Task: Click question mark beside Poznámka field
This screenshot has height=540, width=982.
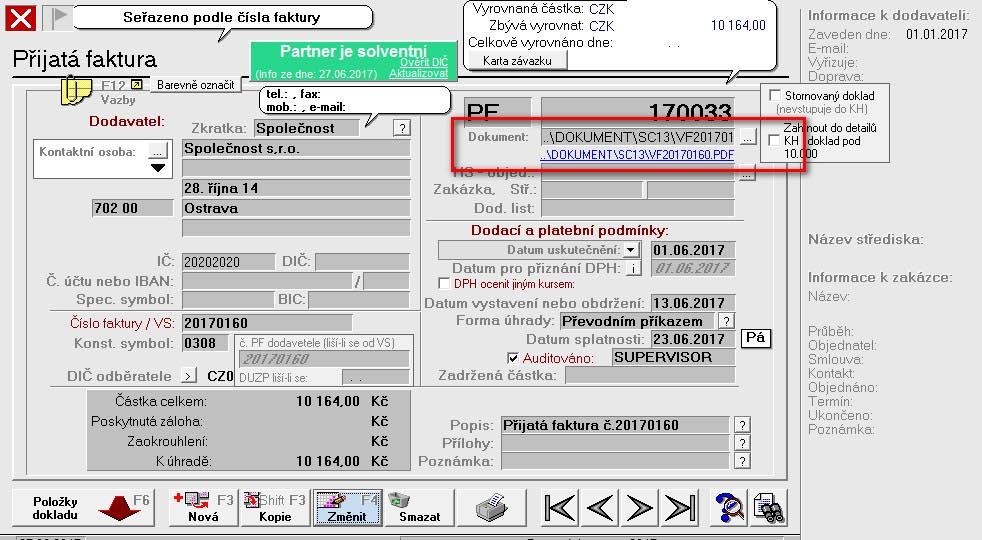Action: click(x=742, y=461)
